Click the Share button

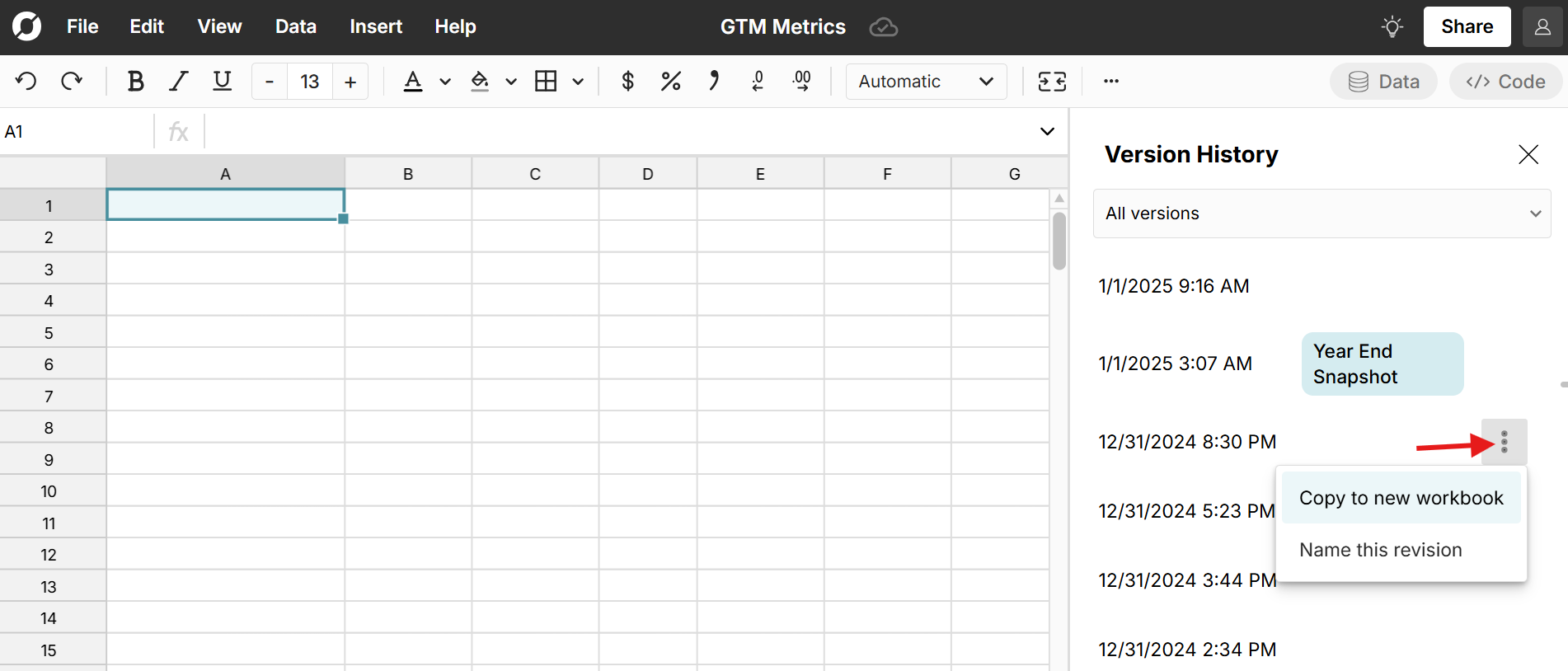(x=1467, y=26)
